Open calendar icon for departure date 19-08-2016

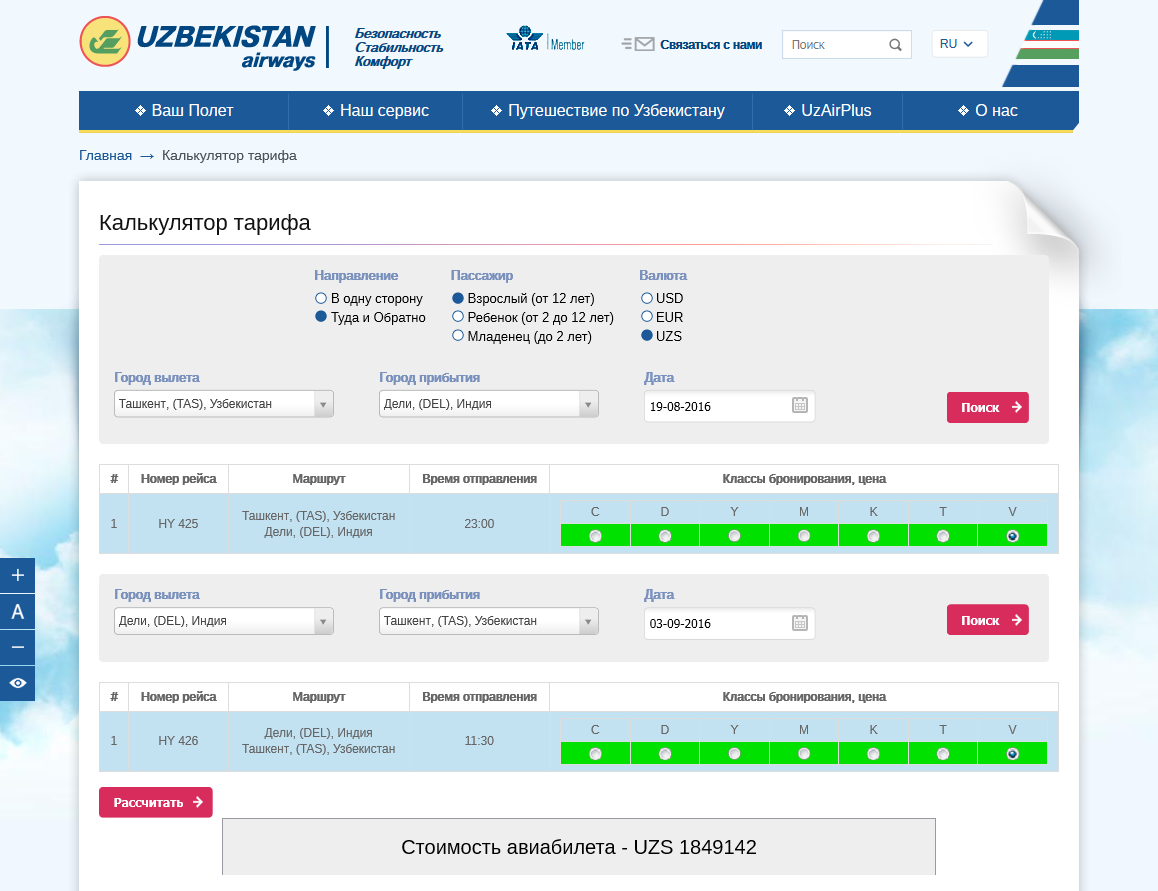tap(800, 406)
